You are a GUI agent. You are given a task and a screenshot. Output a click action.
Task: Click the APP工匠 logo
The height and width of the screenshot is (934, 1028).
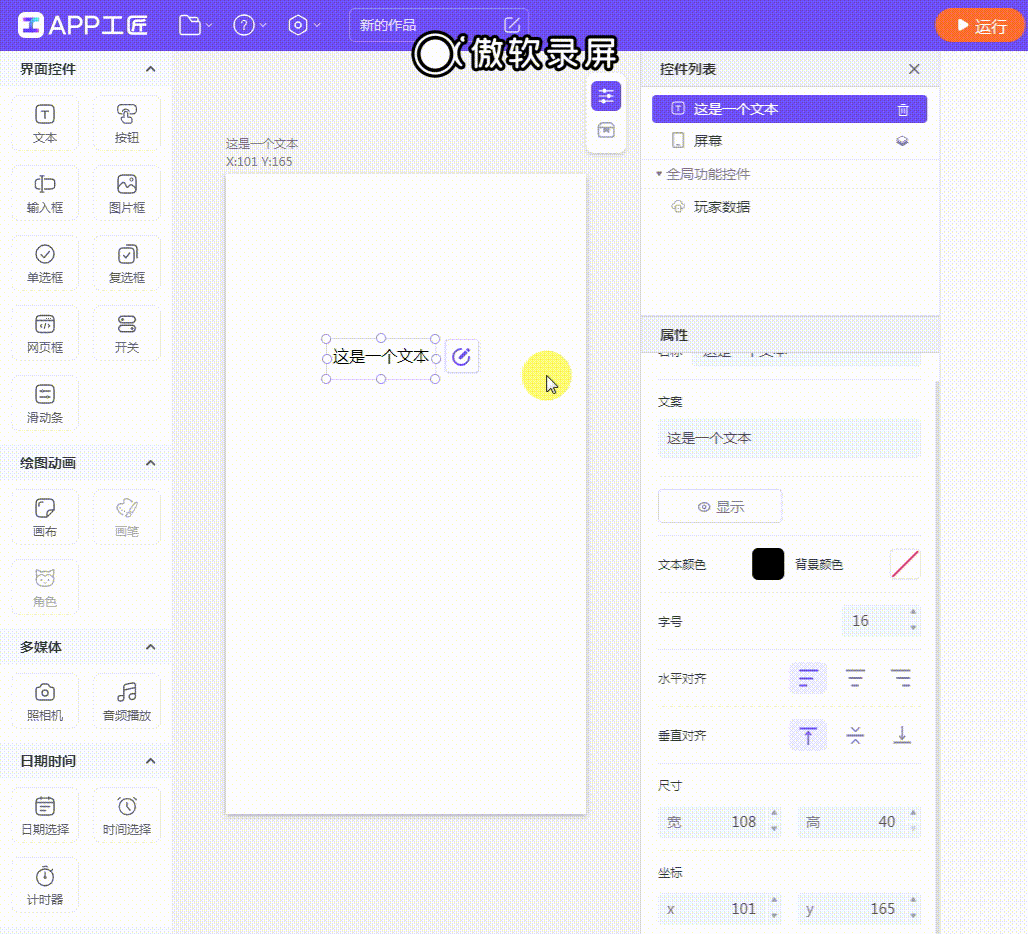coord(83,26)
